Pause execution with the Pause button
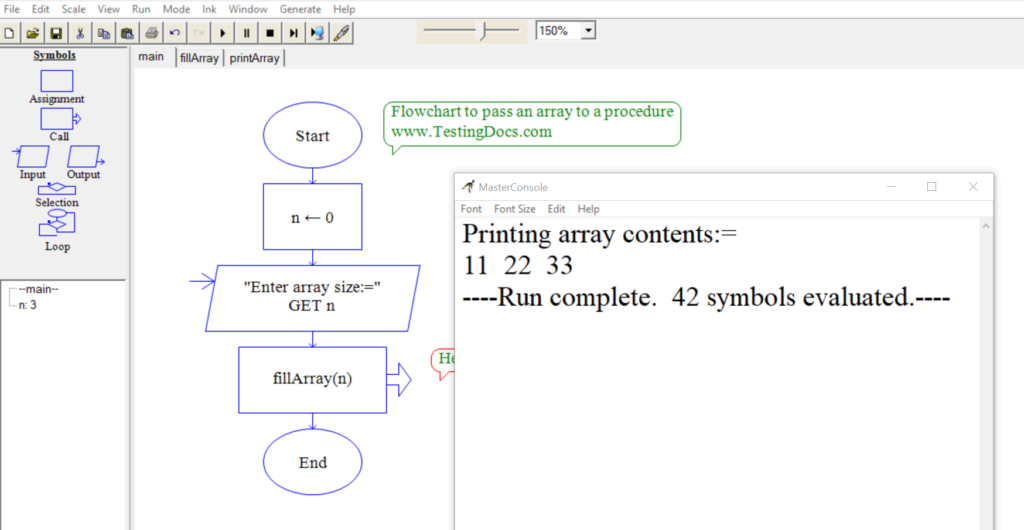 247,33
